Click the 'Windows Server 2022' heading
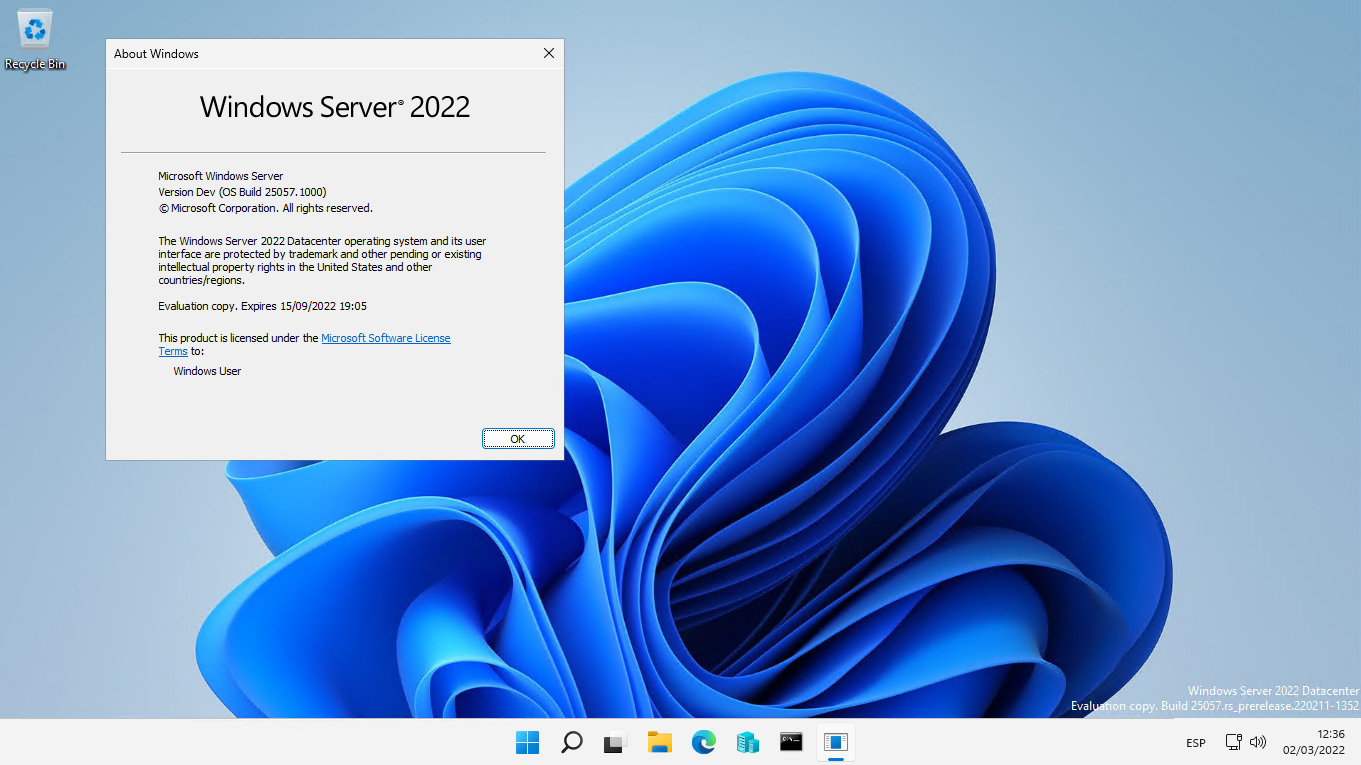 click(x=335, y=107)
